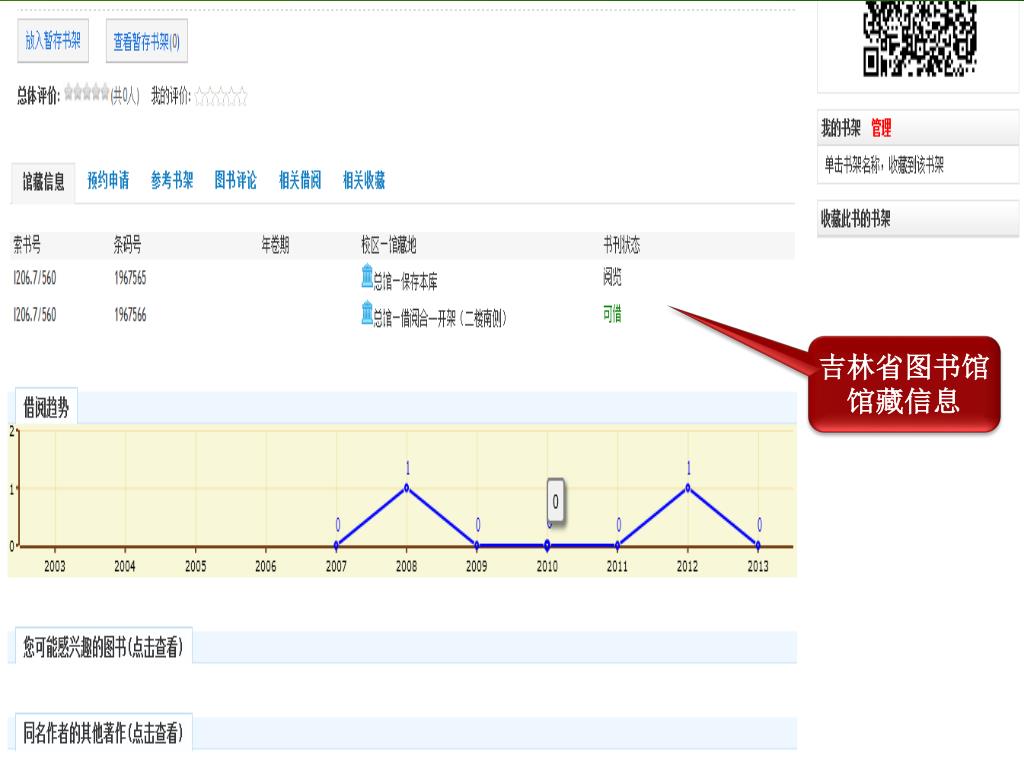Click the QR code image
1024x768 pixels.
[x=920, y=38]
